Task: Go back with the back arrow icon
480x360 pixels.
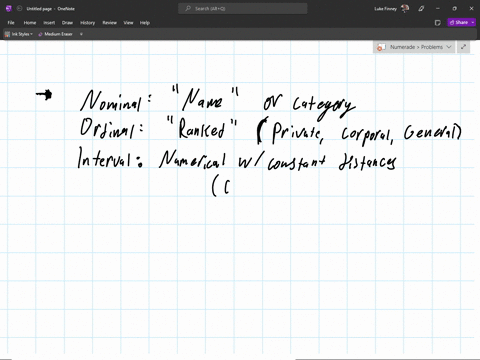Action: (19, 9)
